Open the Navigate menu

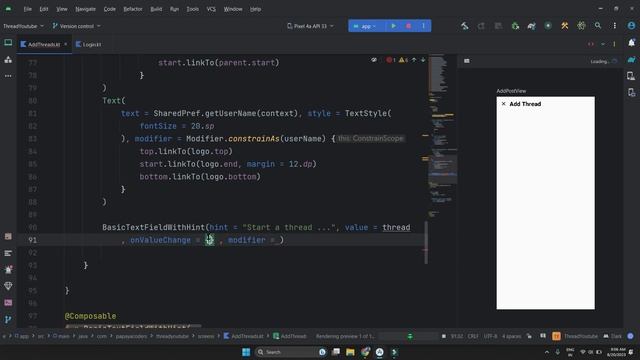85,9
